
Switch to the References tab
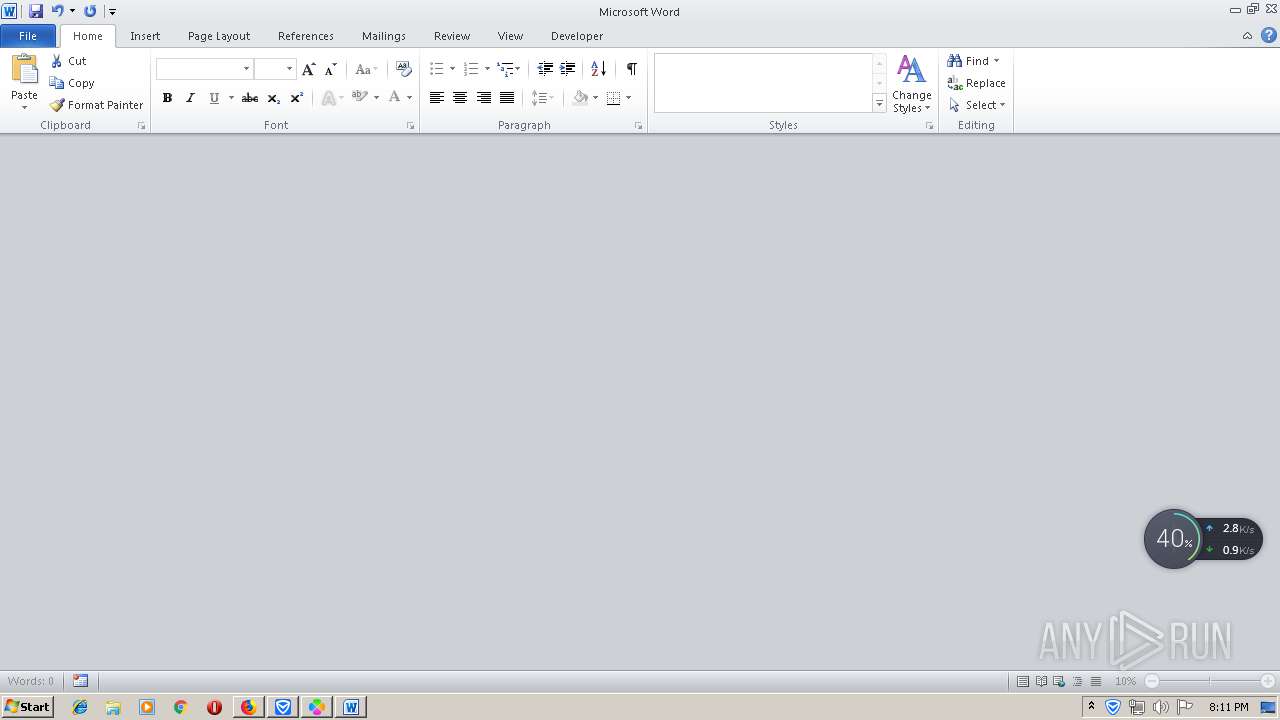(306, 36)
